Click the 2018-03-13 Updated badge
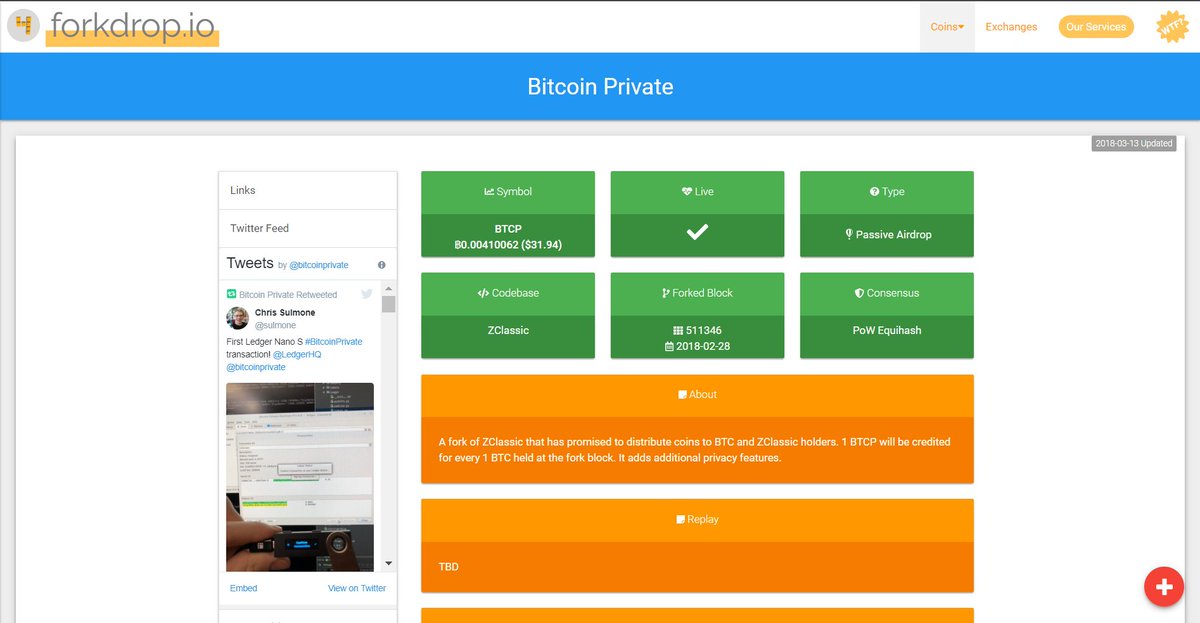1200x623 pixels. tap(1134, 143)
